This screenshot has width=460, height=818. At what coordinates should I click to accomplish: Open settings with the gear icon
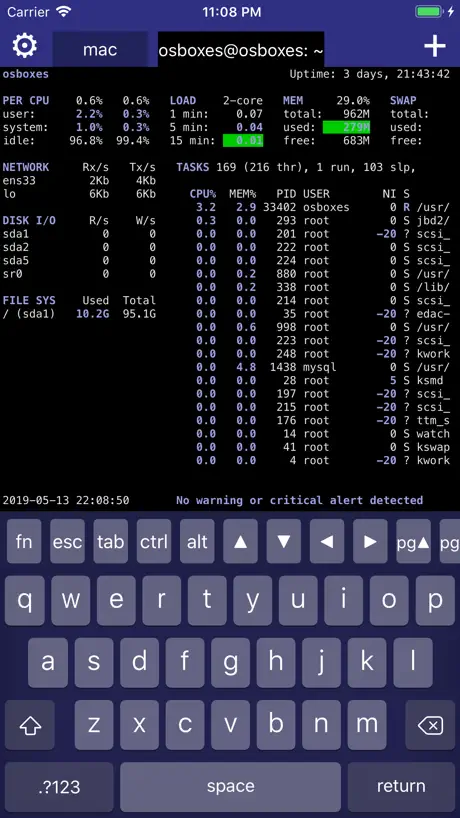[x=25, y=46]
